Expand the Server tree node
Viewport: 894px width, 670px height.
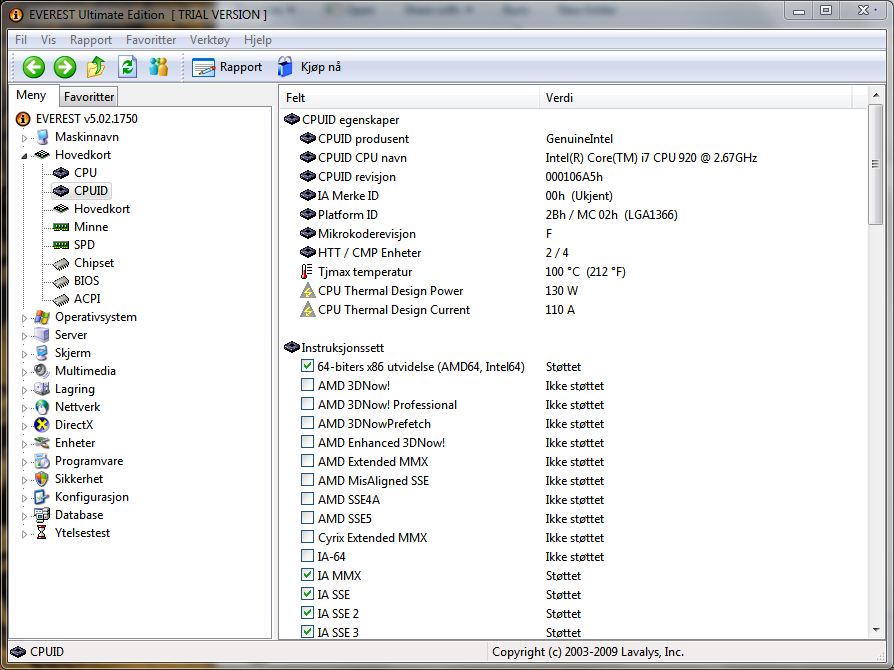pyautogui.click(x=24, y=336)
